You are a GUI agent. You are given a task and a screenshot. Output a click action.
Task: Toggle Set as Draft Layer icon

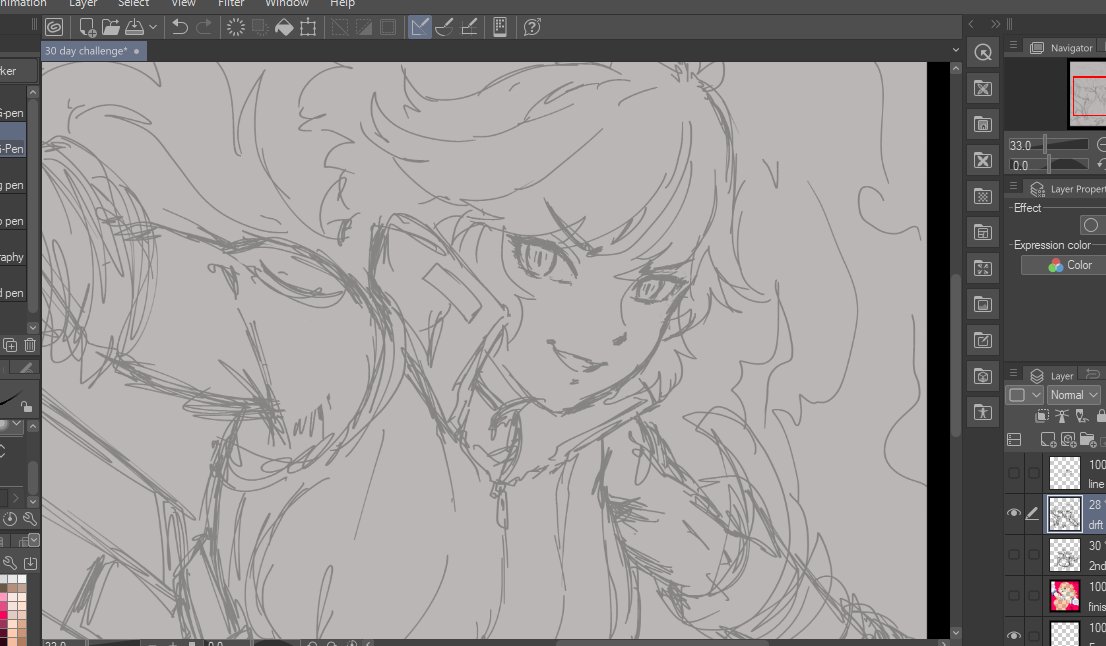[x=1081, y=417]
